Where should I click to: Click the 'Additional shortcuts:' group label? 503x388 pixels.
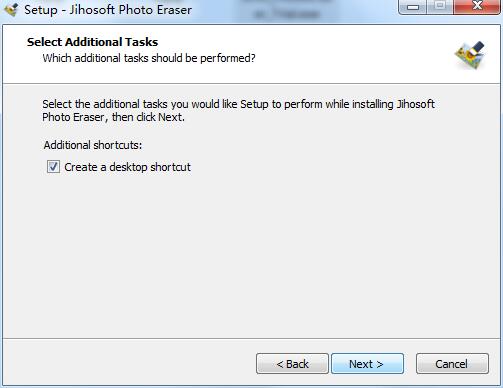(93, 145)
